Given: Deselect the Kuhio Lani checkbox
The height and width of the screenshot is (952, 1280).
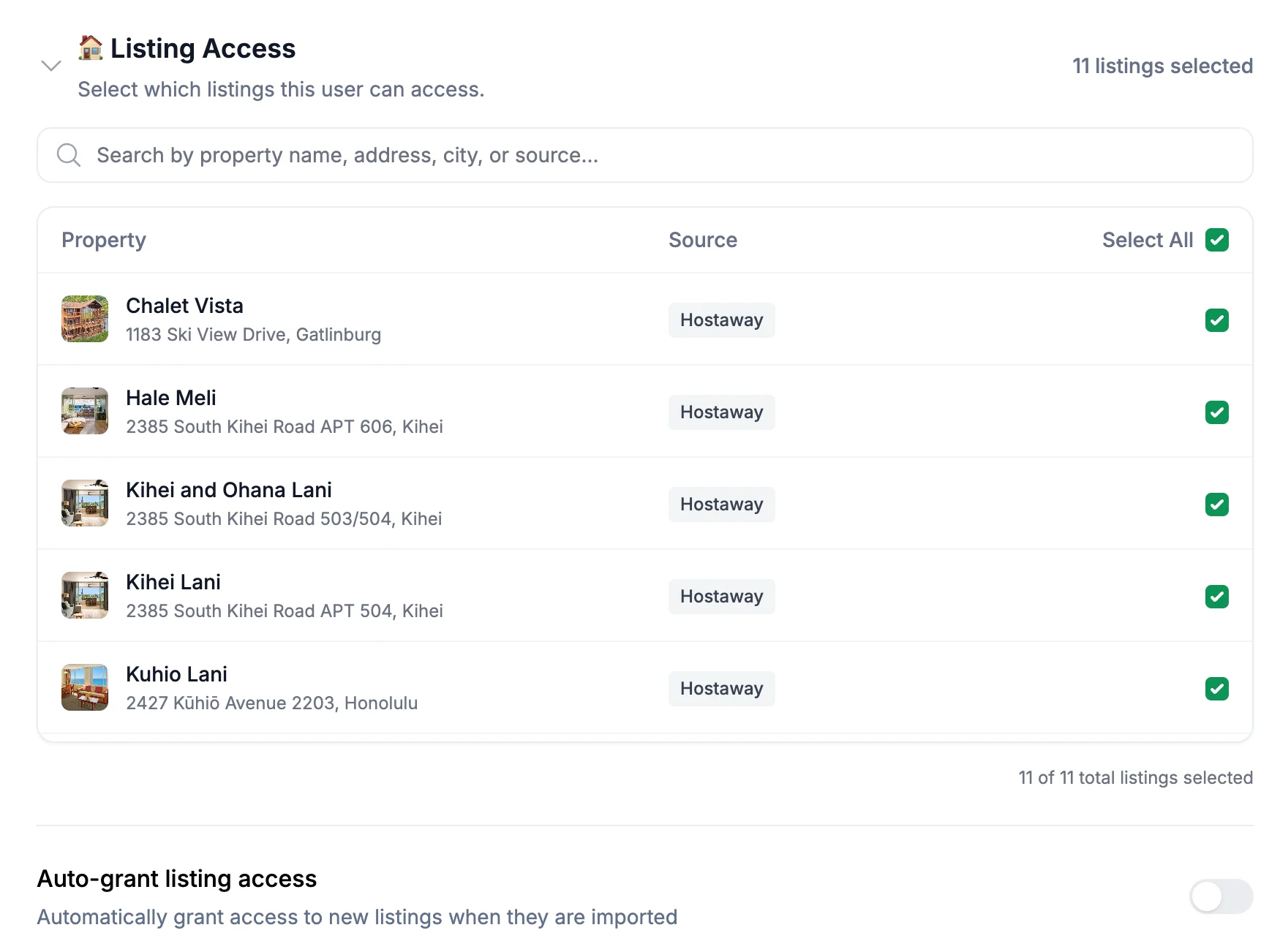Looking at the screenshot, I should 1216,689.
